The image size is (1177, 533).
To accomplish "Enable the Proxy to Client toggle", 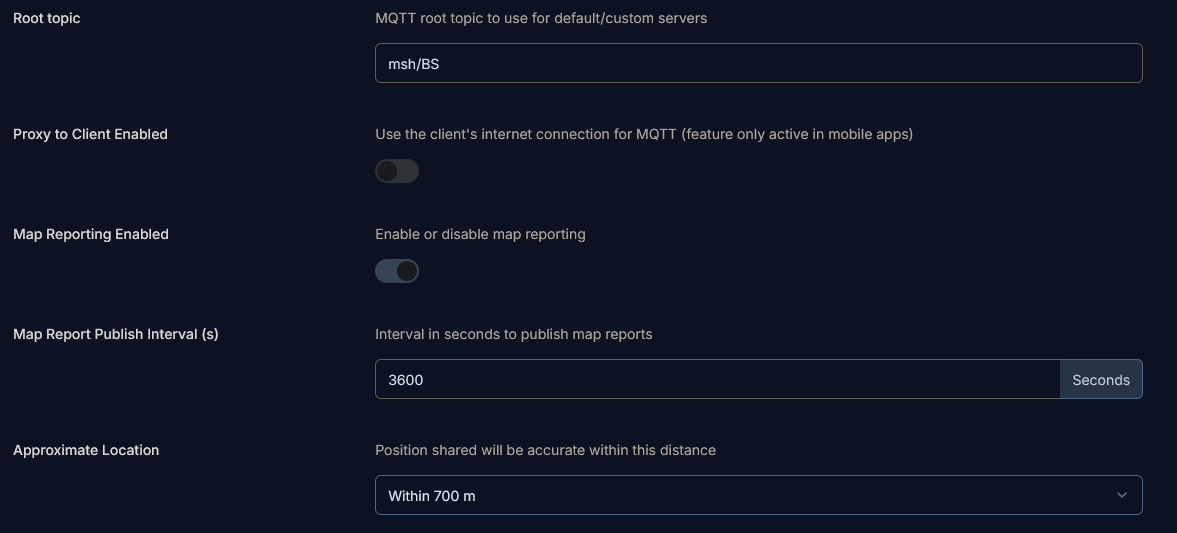I will point(397,171).
